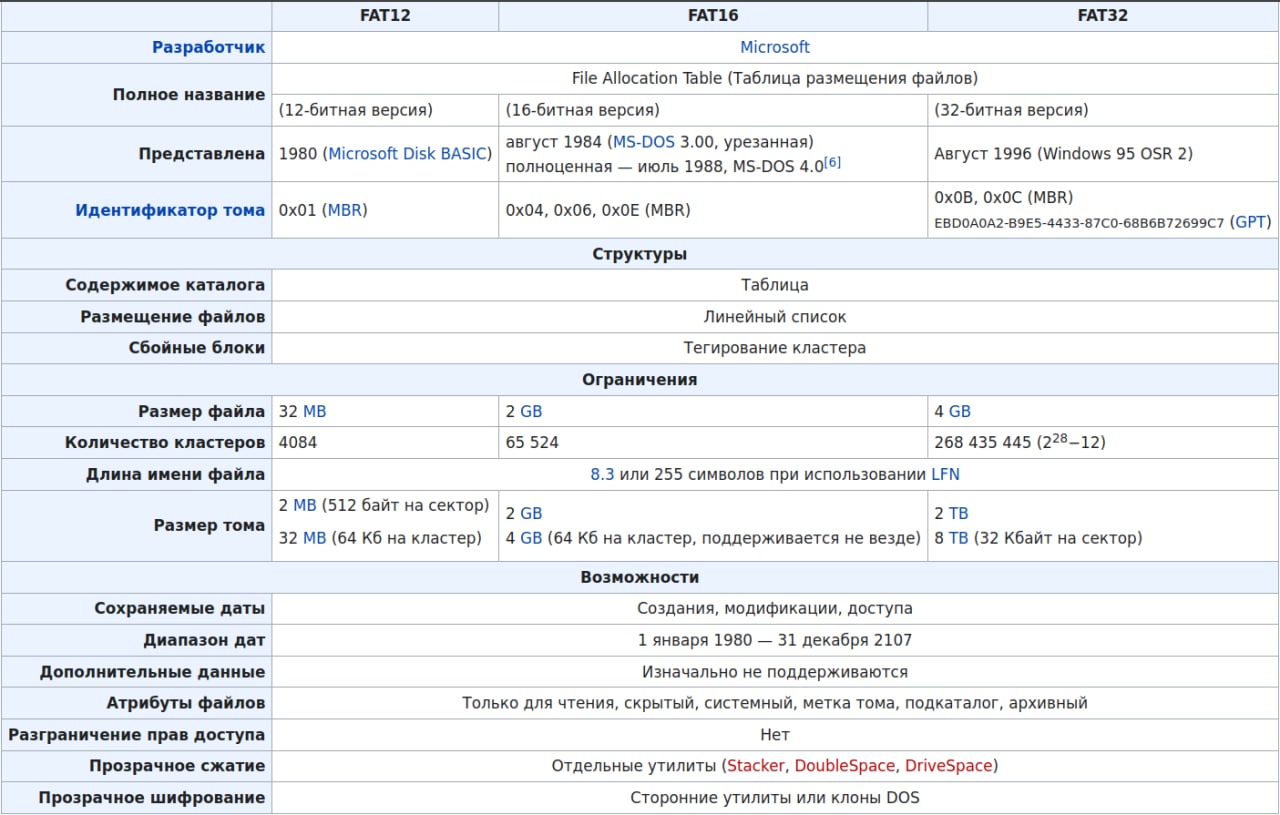Click MB link before 512 байт на сектор
This screenshot has width=1280, height=815.
(304, 505)
